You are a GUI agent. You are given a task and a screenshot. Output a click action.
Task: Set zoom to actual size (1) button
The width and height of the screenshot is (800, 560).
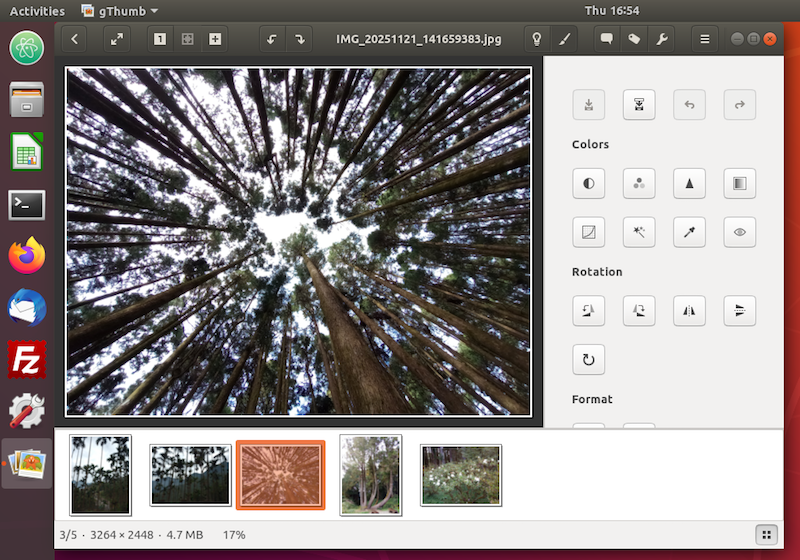click(x=160, y=39)
